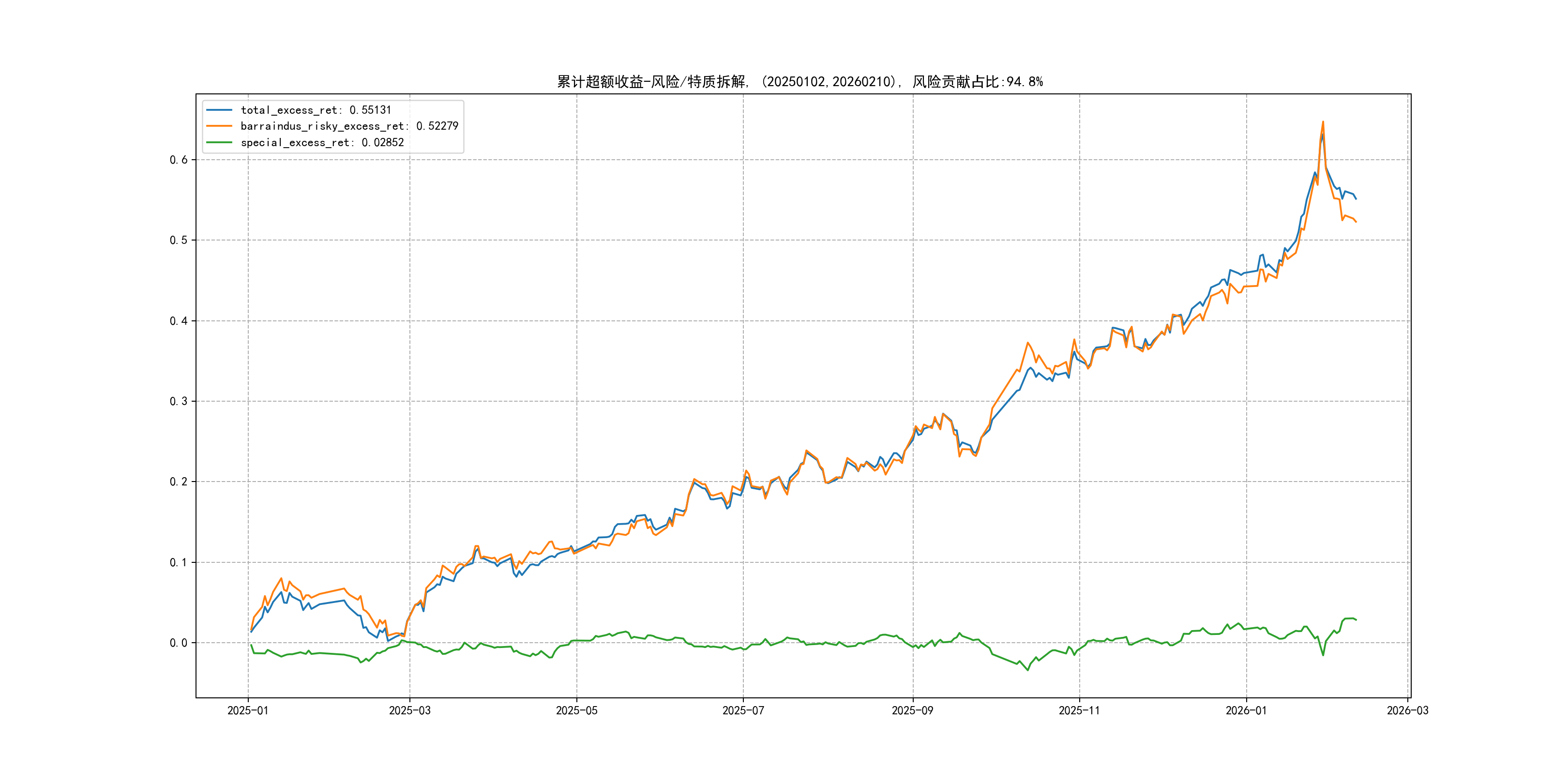Select legend text barraindus_risky_excess_ret: 0.52279
Screen dimensions: 1568x784
tap(349, 126)
